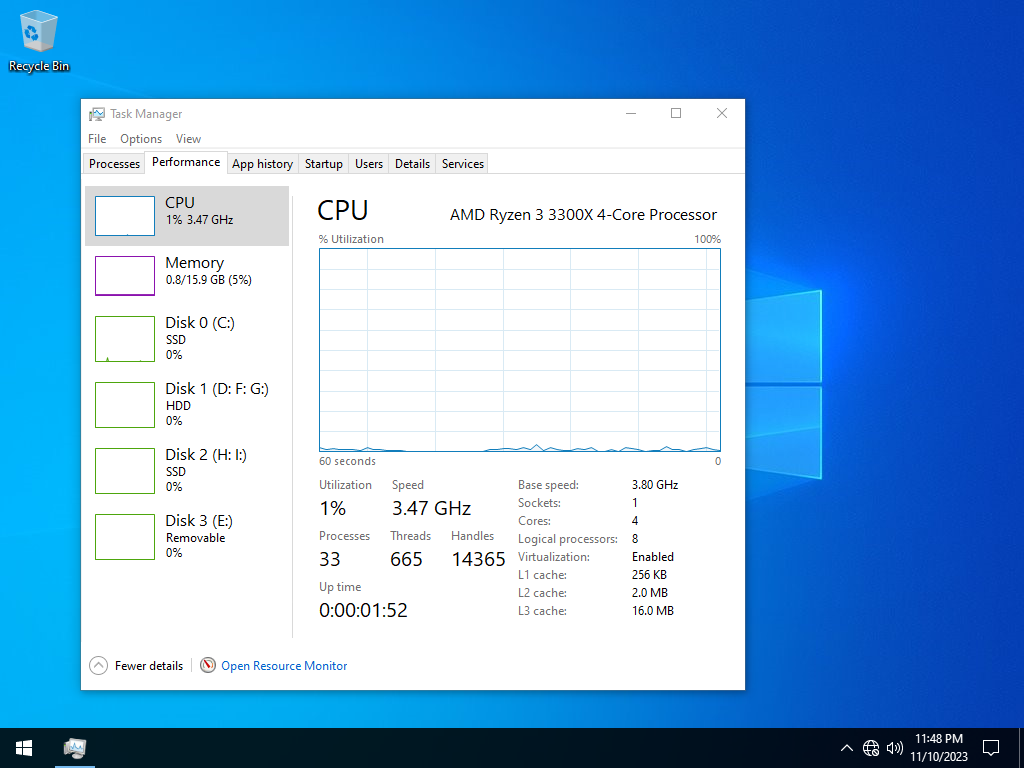The height and width of the screenshot is (768, 1024).
Task: Click the network globe tray icon
Action: 871,748
